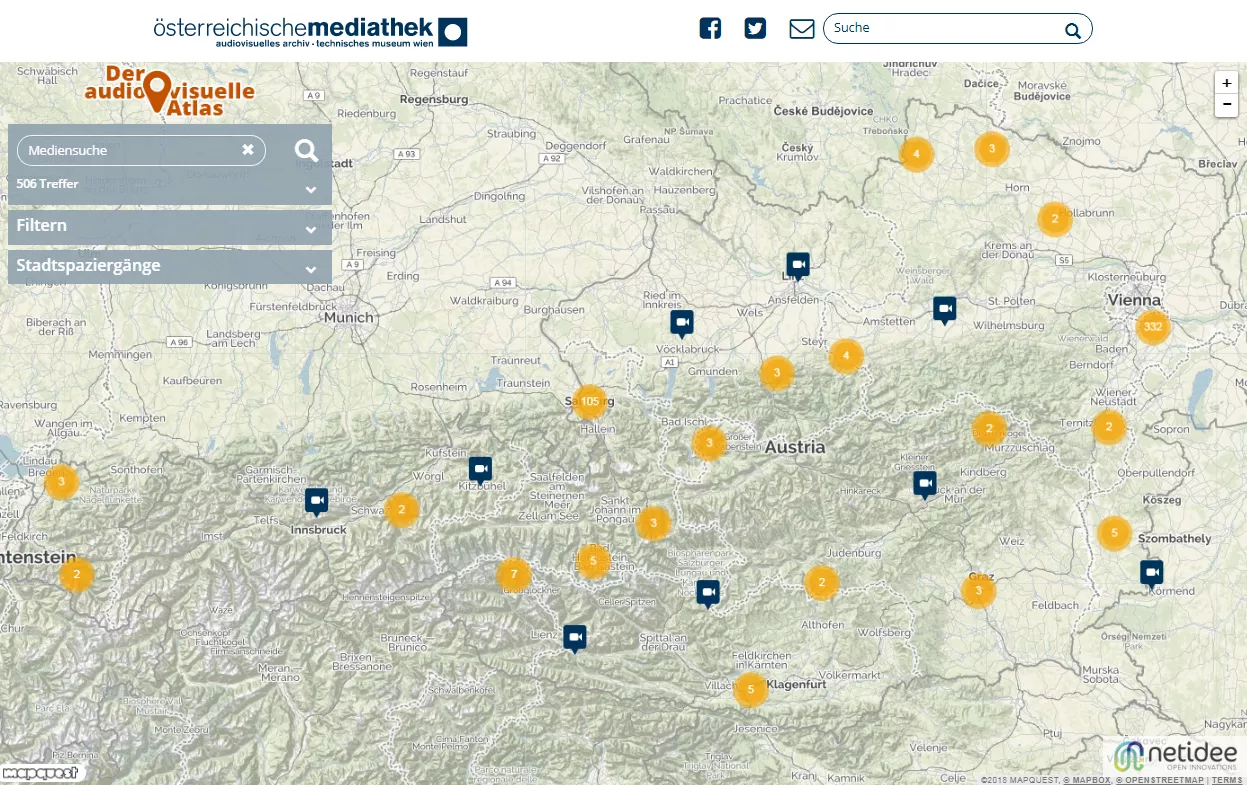Viewport: 1247px width, 785px height.
Task: Click the 332 cluster marker near Vienna
Action: click(1152, 327)
